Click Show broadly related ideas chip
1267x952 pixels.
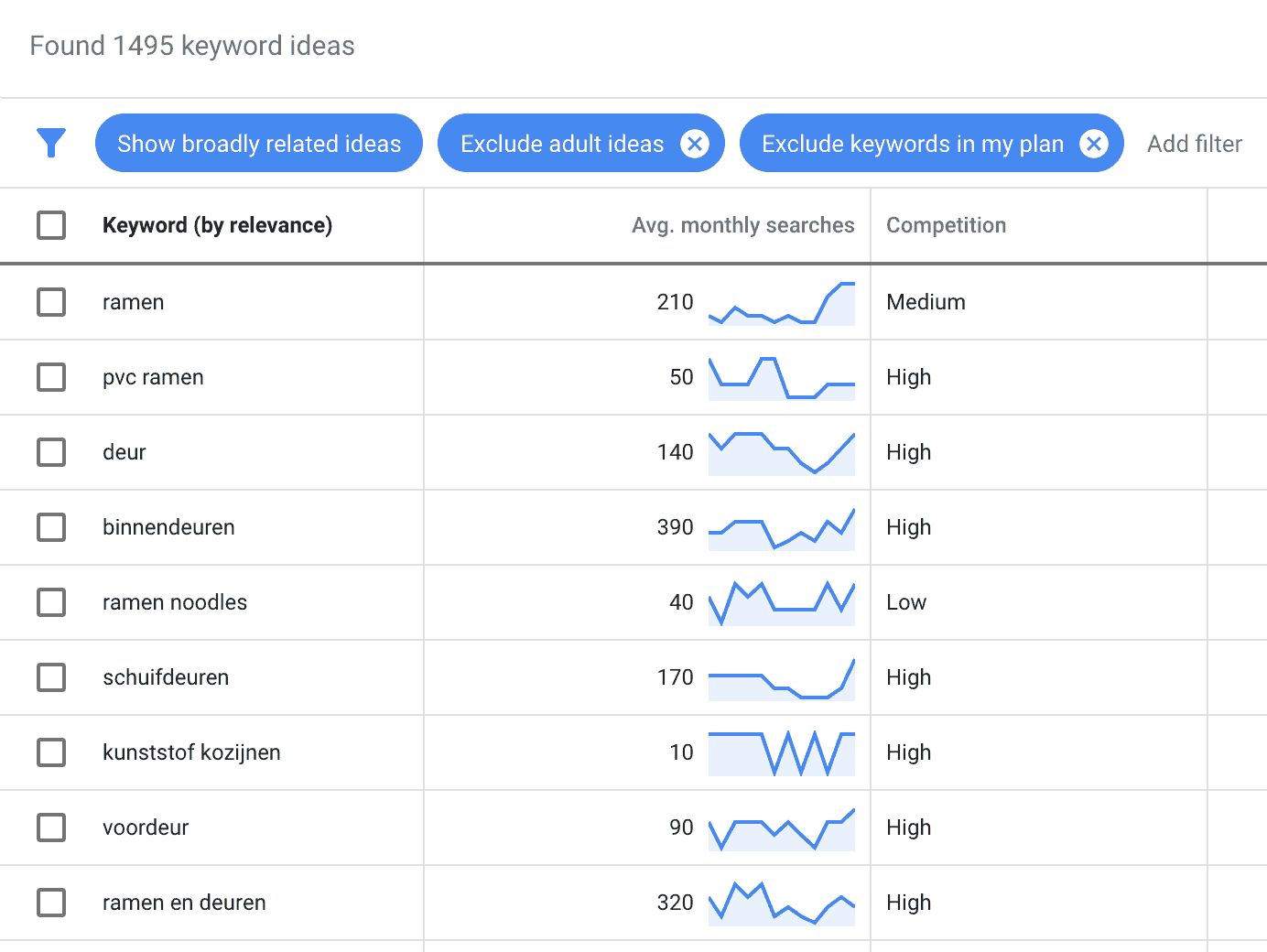pyautogui.click(x=259, y=143)
